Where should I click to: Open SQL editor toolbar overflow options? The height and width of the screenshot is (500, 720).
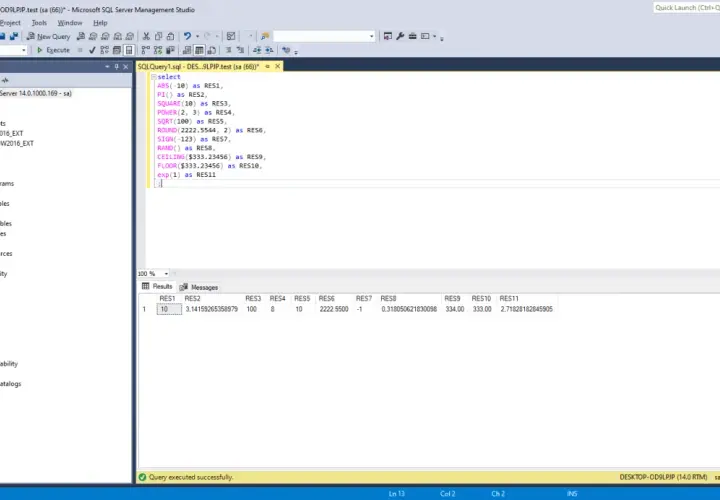click(x=296, y=52)
